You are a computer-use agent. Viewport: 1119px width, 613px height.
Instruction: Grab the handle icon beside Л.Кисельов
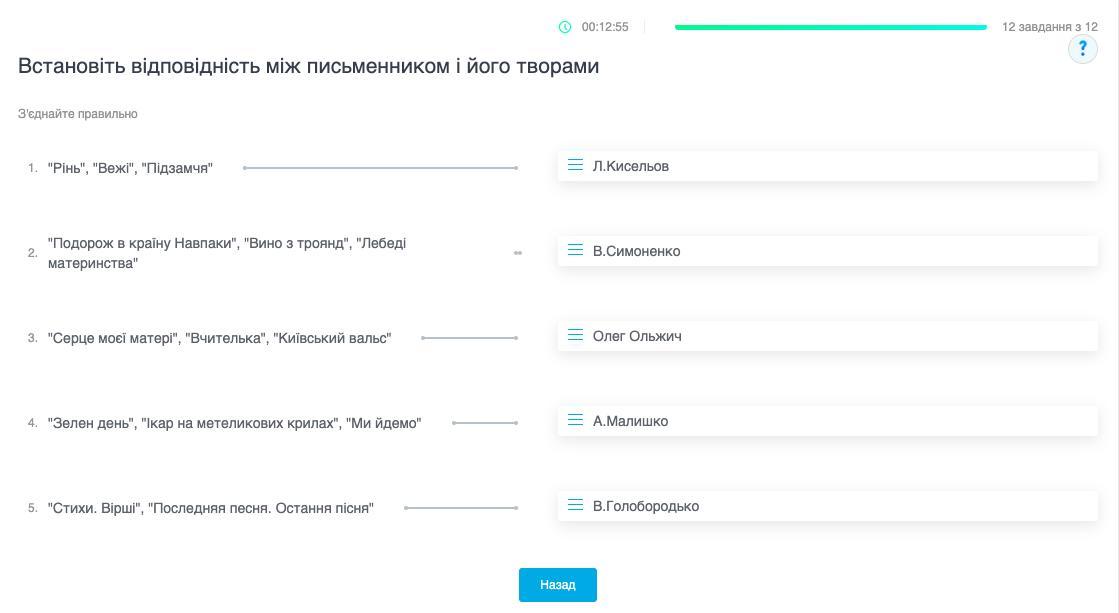[575, 166]
